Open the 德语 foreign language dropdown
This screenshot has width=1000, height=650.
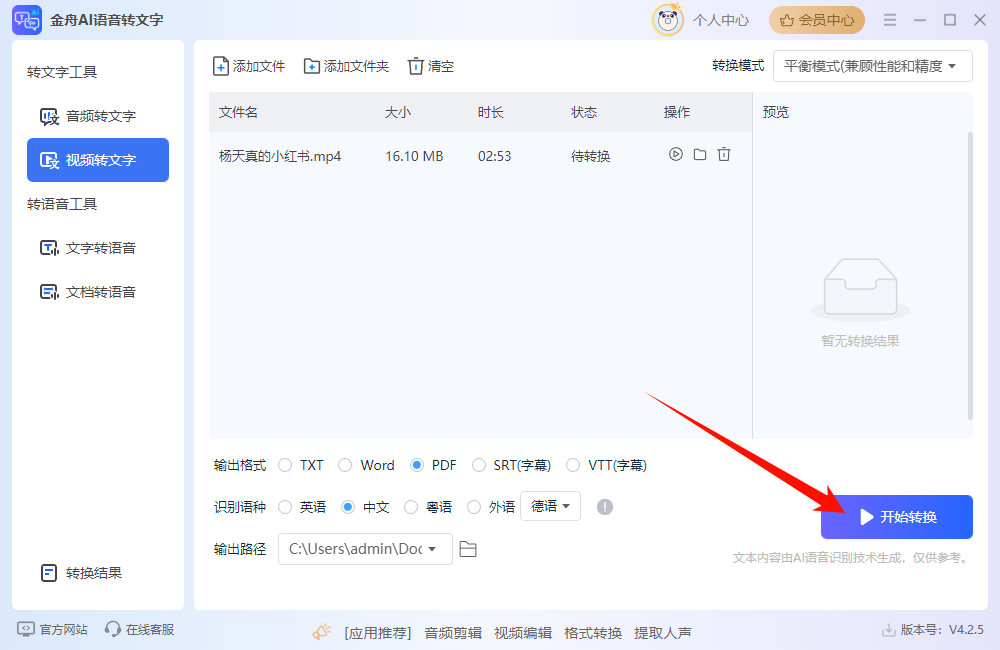coord(550,506)
